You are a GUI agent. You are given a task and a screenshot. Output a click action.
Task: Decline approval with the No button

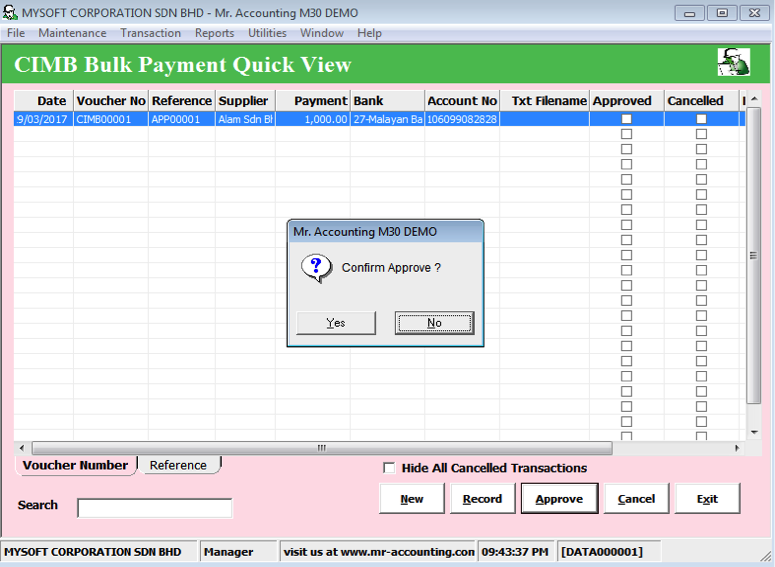[x=434, y=323]
